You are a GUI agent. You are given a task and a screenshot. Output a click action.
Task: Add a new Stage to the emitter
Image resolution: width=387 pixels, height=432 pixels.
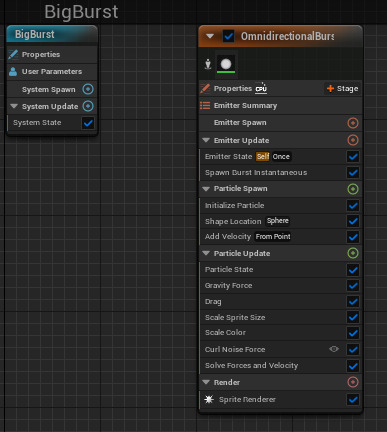pyautogui.click(x=343, y=88)
